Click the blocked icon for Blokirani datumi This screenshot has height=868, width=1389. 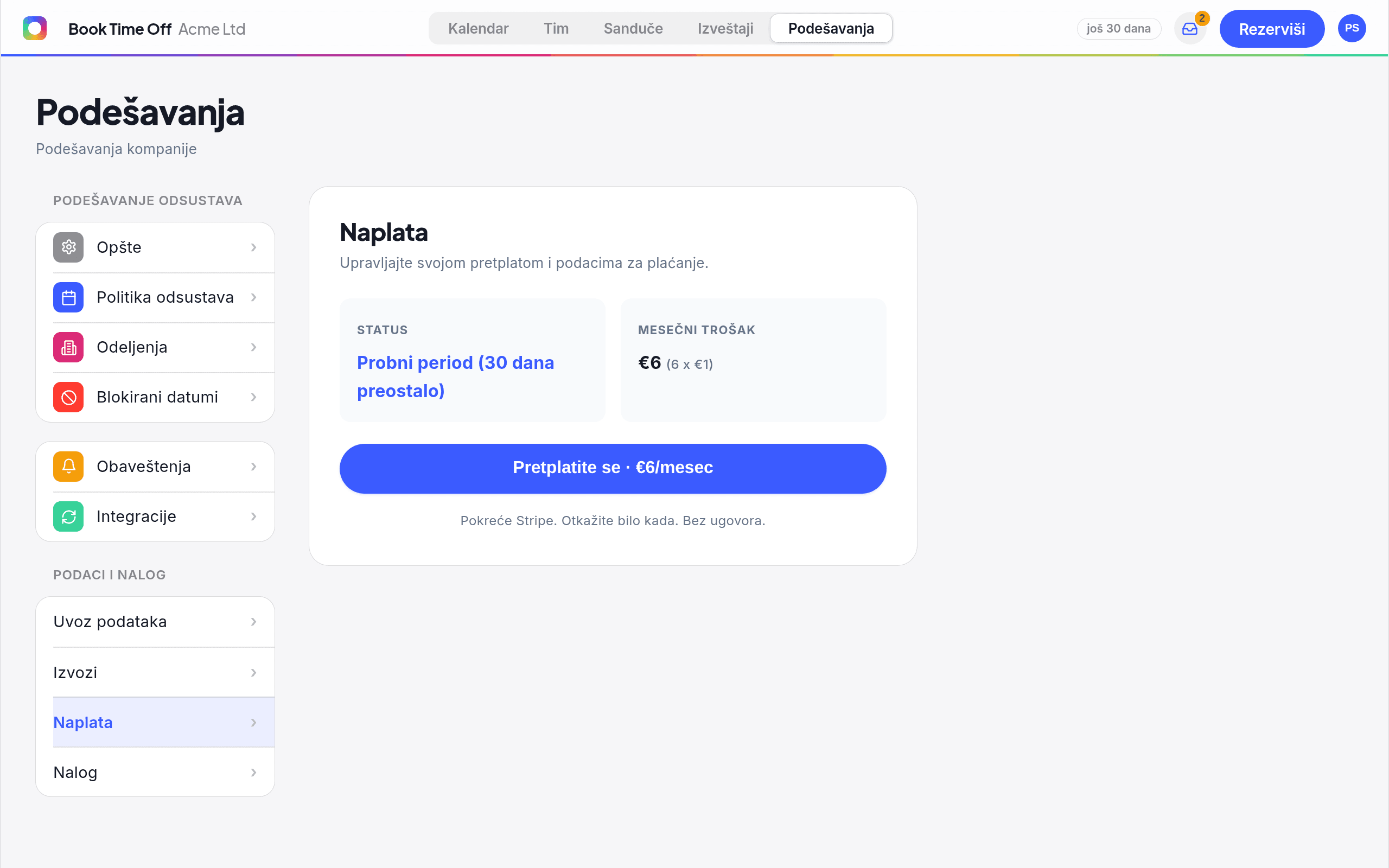[x=68, y=397]
